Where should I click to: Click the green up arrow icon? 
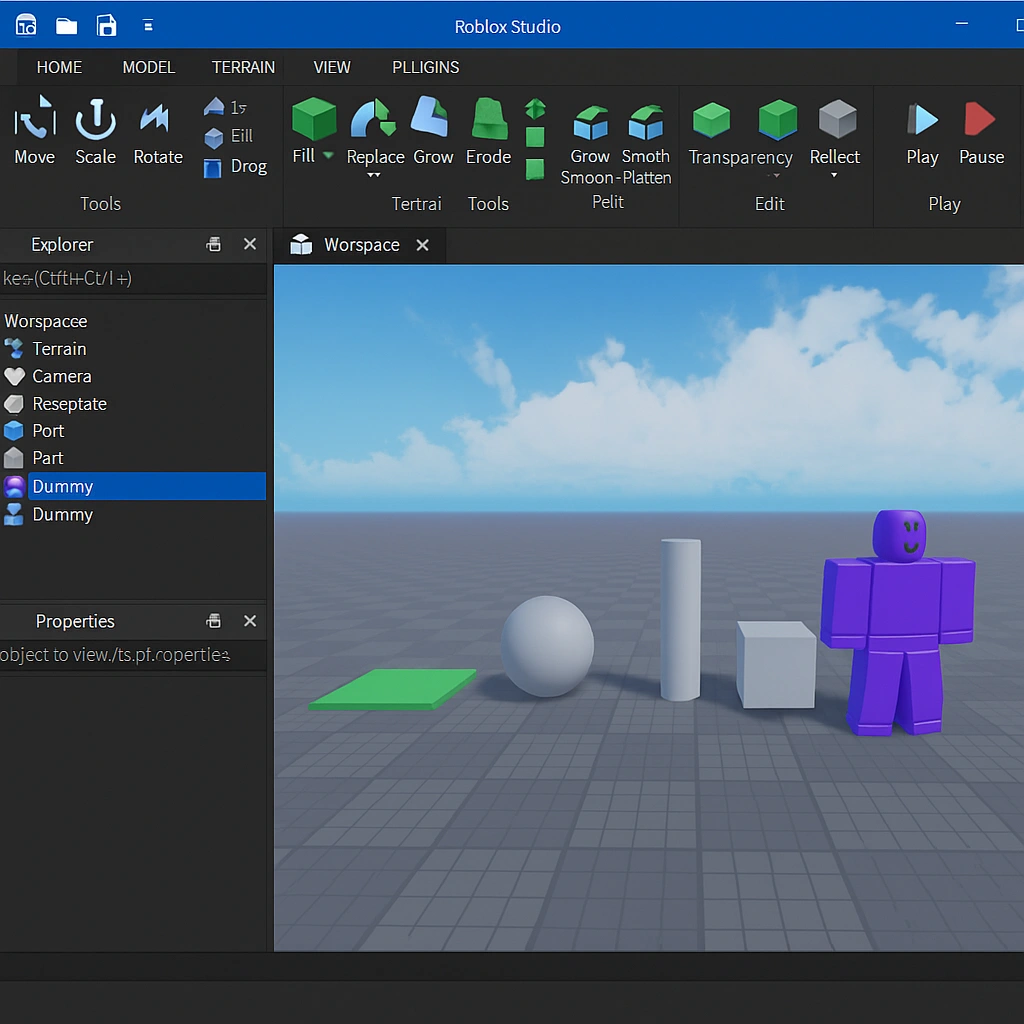[535, 108]
